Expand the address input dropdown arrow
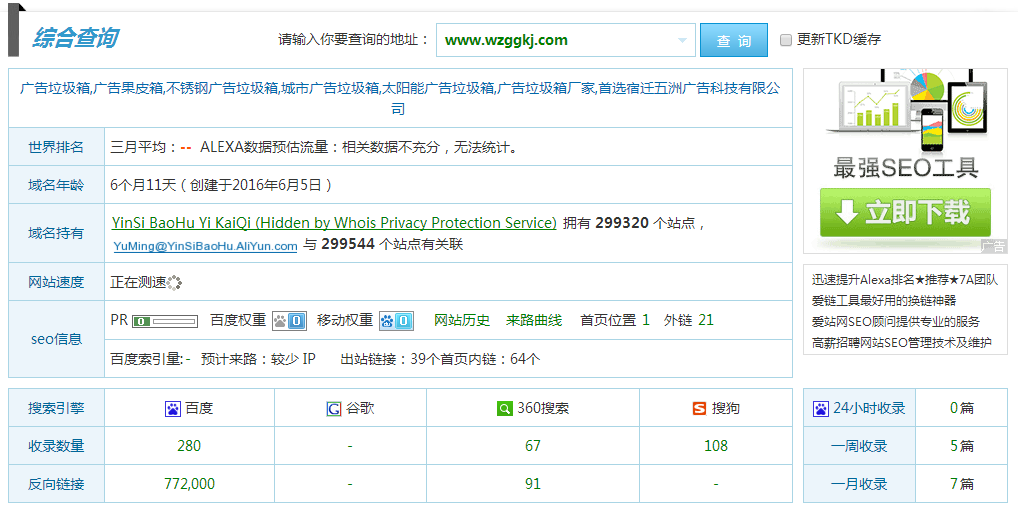This screenshot has height=511, width=1018. coord(684,41)
